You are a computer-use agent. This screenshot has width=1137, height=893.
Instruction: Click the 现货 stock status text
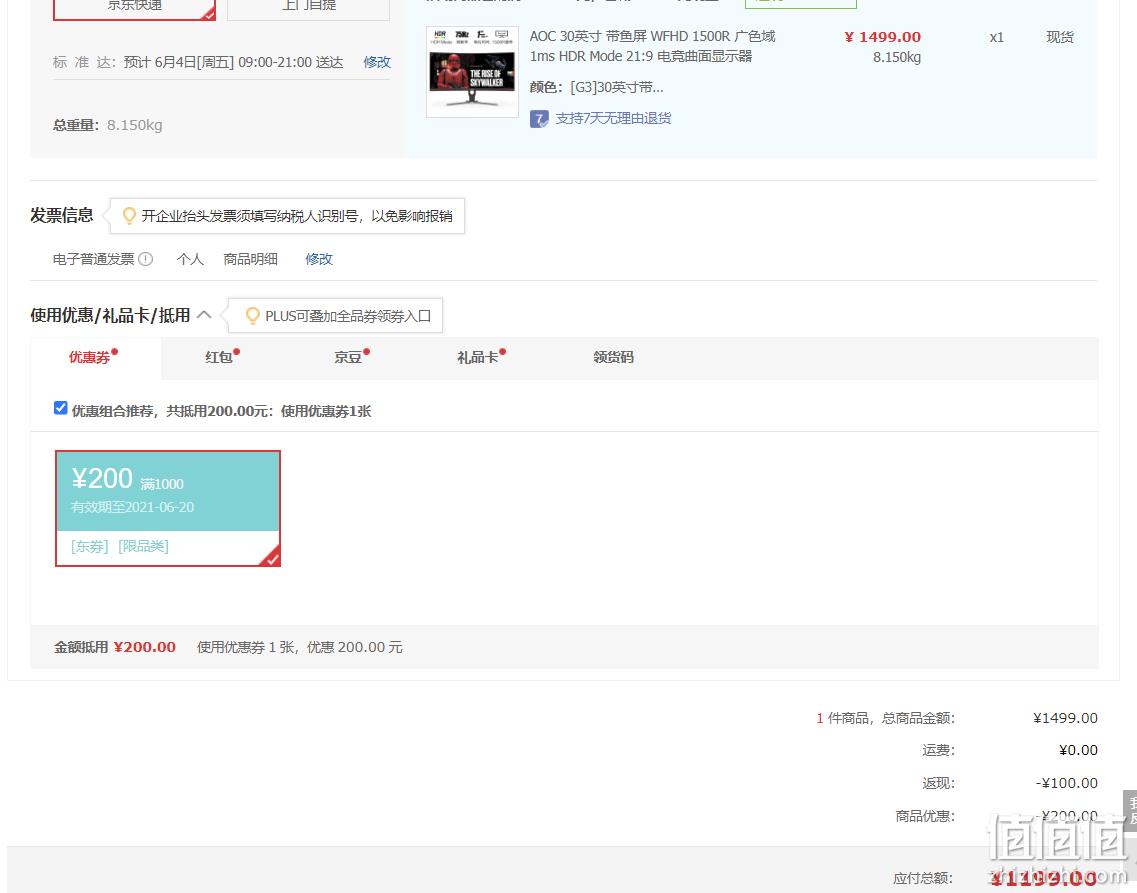[x=1059, y=37]
